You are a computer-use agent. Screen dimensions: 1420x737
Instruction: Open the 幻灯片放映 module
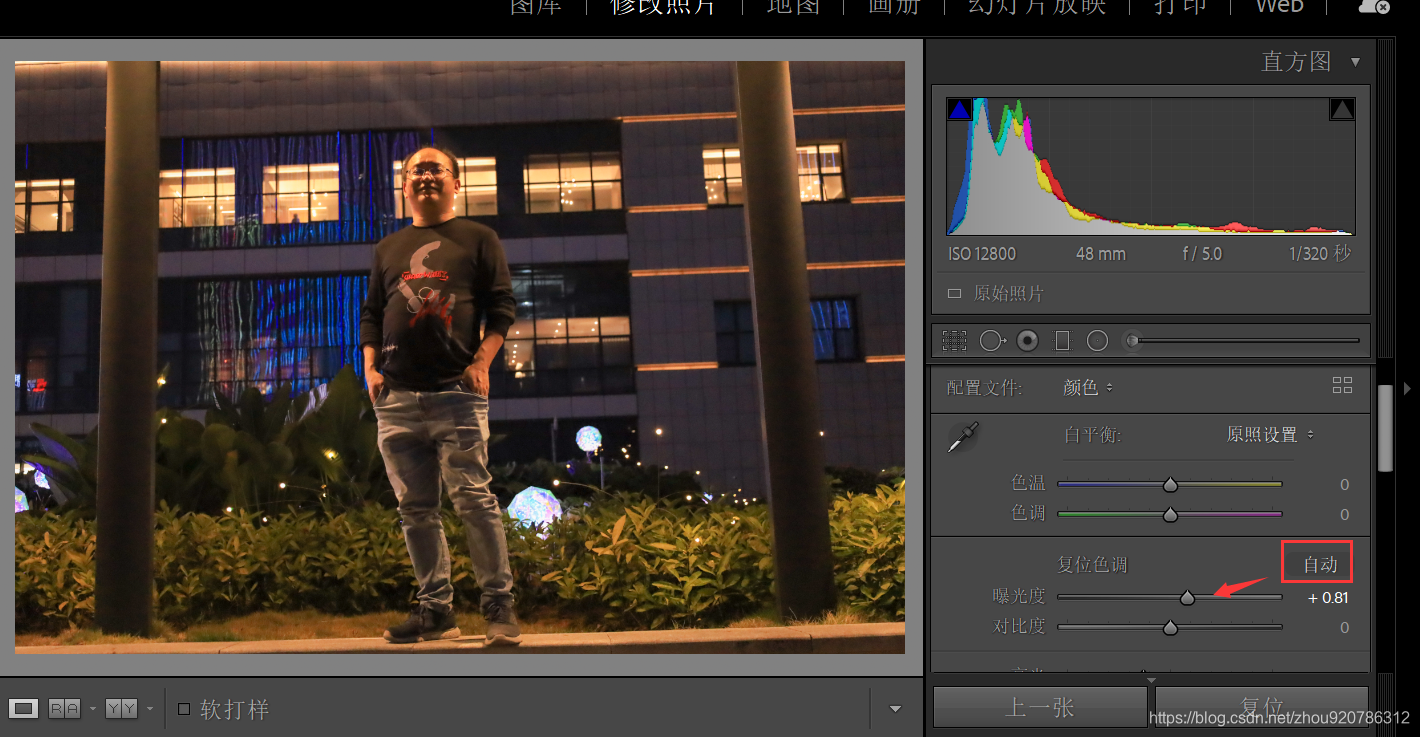click(x=1037, y=6)
